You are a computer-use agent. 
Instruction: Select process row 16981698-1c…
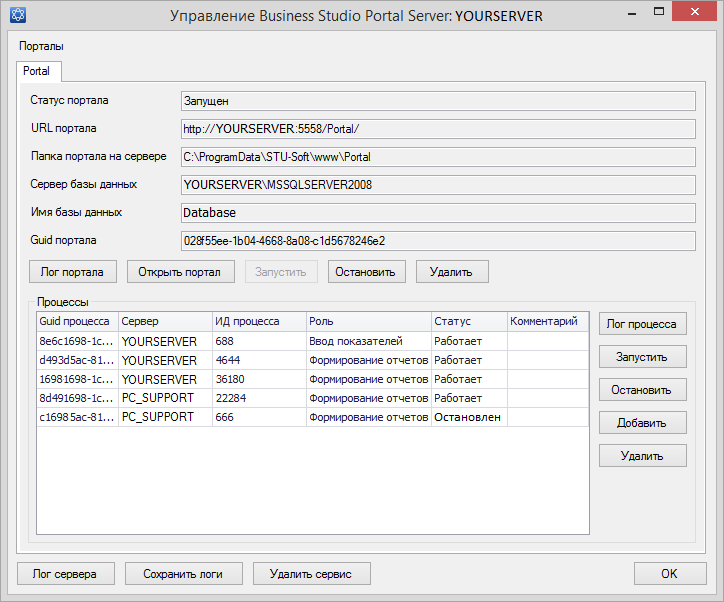pyautogui.click(x=313, y=379)
